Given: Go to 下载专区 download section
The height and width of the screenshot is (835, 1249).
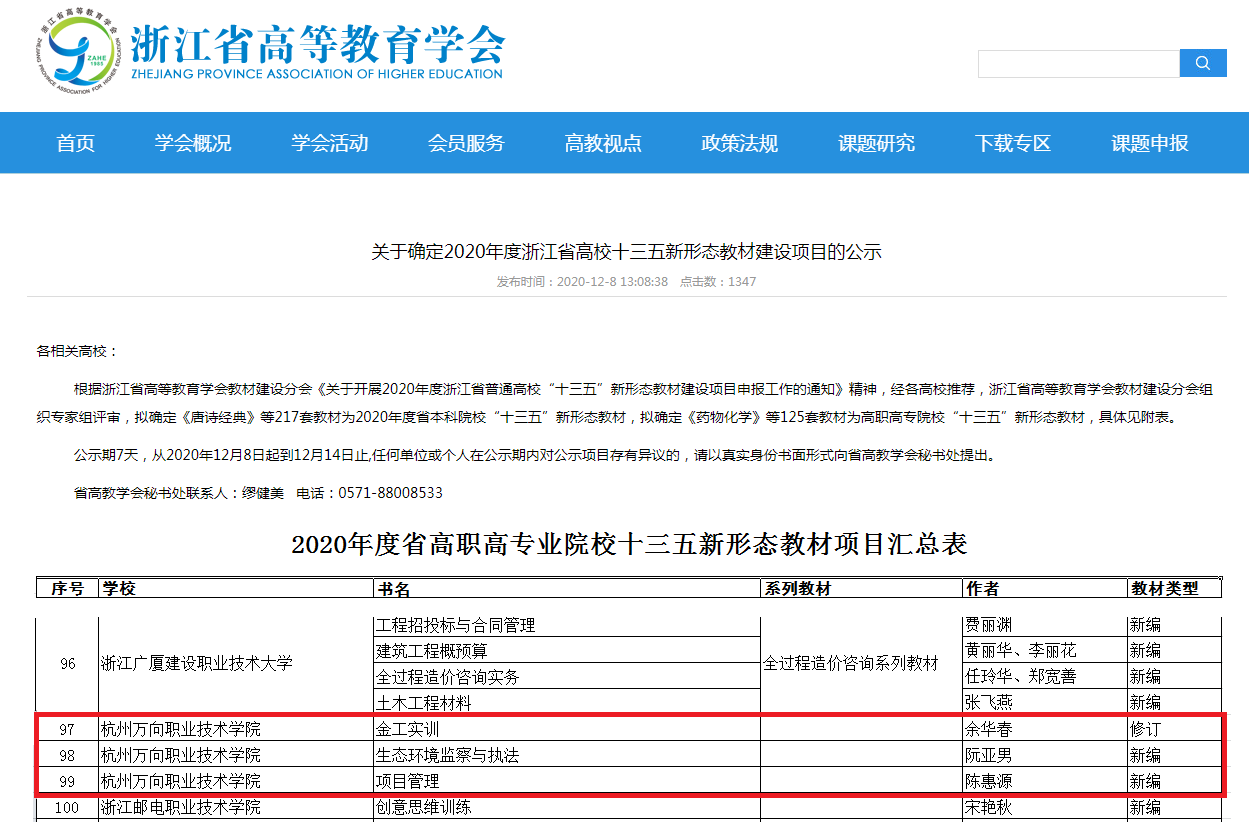Looking at the screenshot, I should click(x=1013, y=143).
